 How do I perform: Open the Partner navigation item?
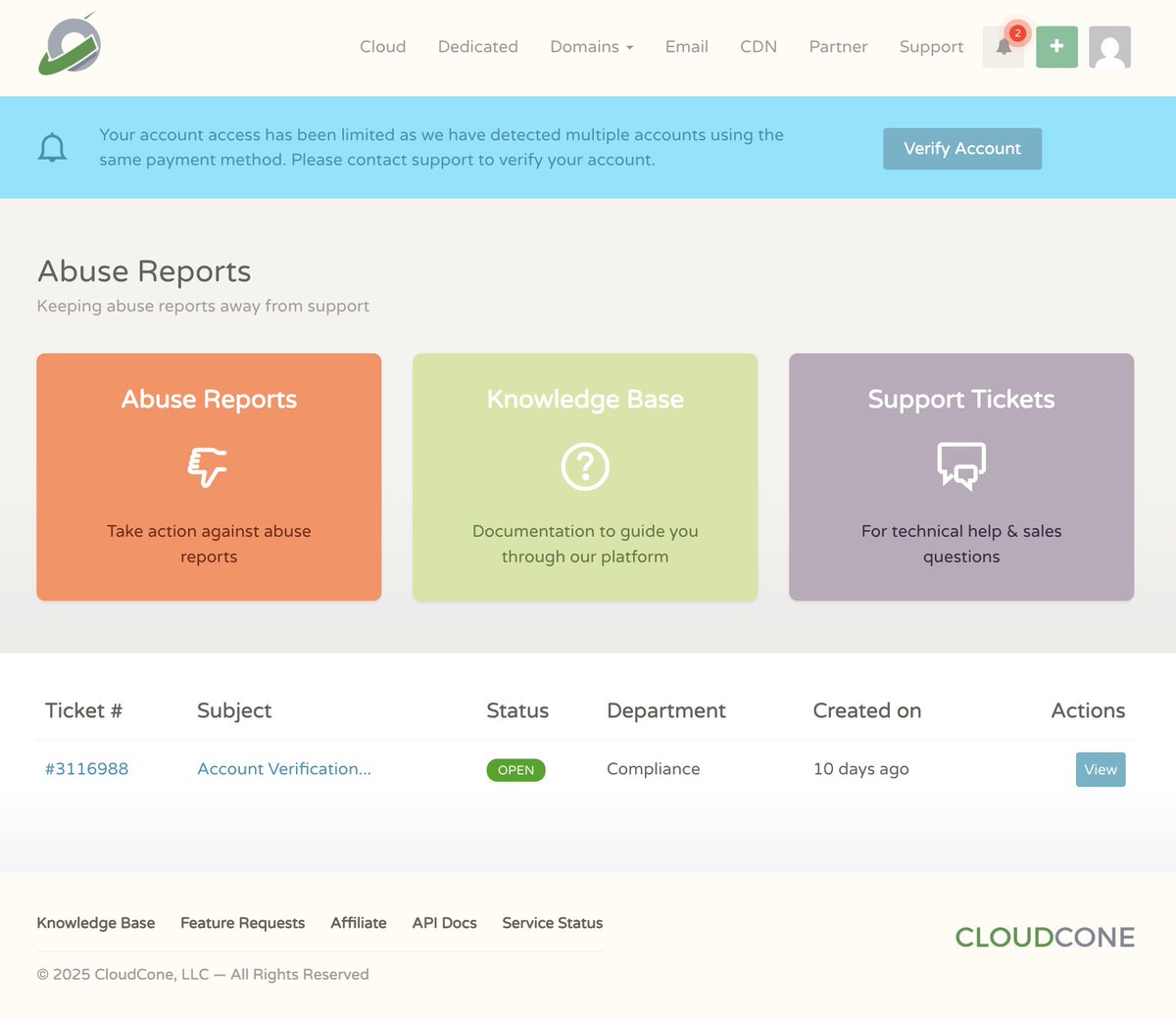(838, 47)
